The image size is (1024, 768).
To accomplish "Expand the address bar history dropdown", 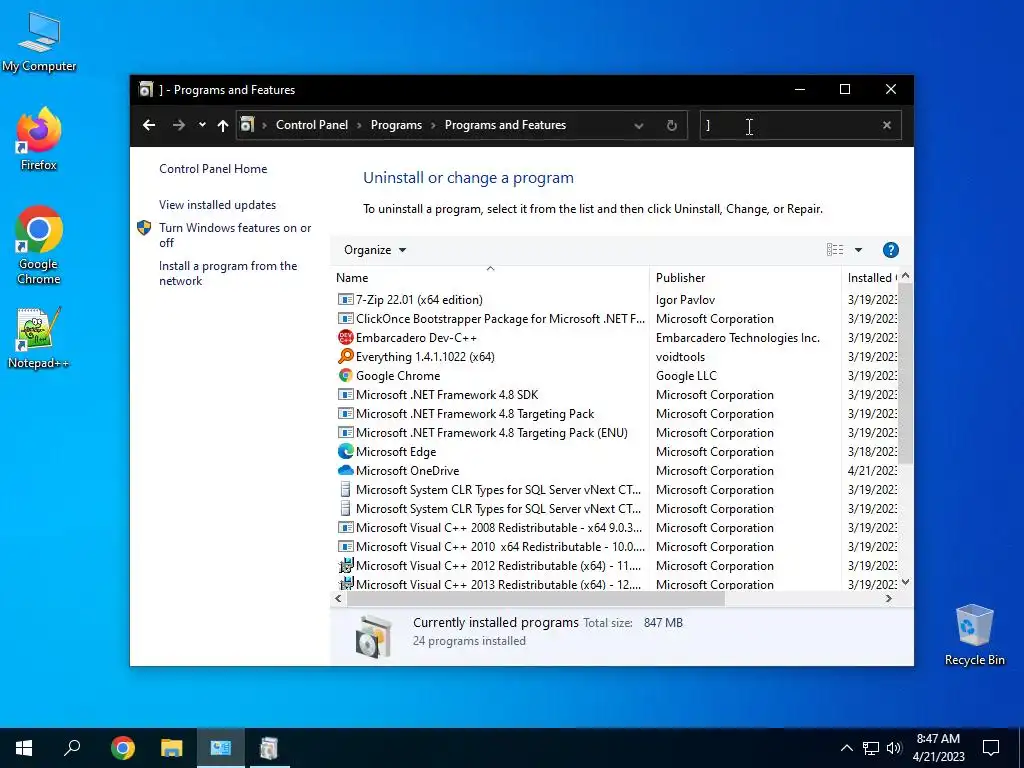I will click(x=639, y=125).
